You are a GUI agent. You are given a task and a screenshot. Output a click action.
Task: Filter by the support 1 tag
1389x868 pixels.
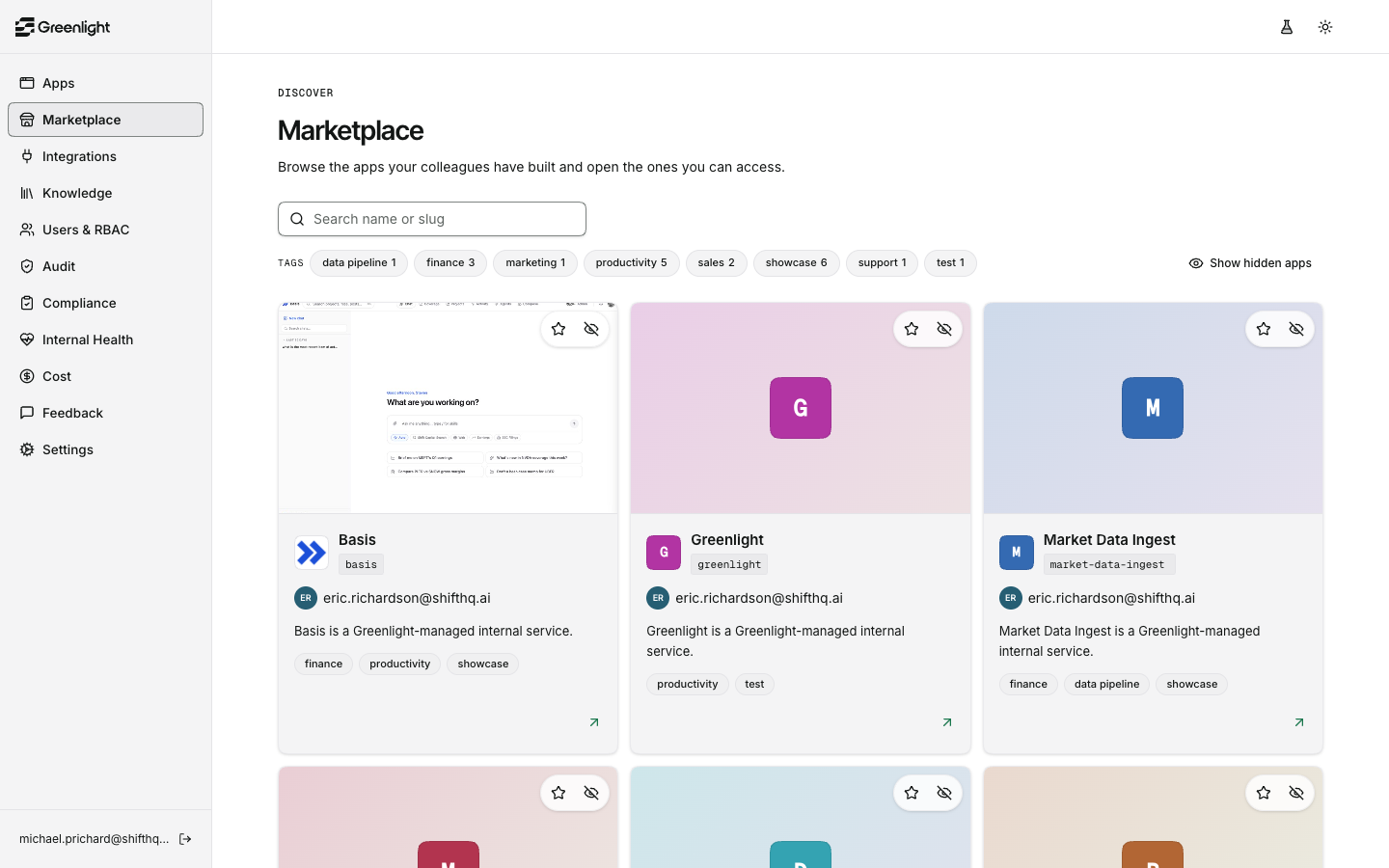tap(882, 263)
